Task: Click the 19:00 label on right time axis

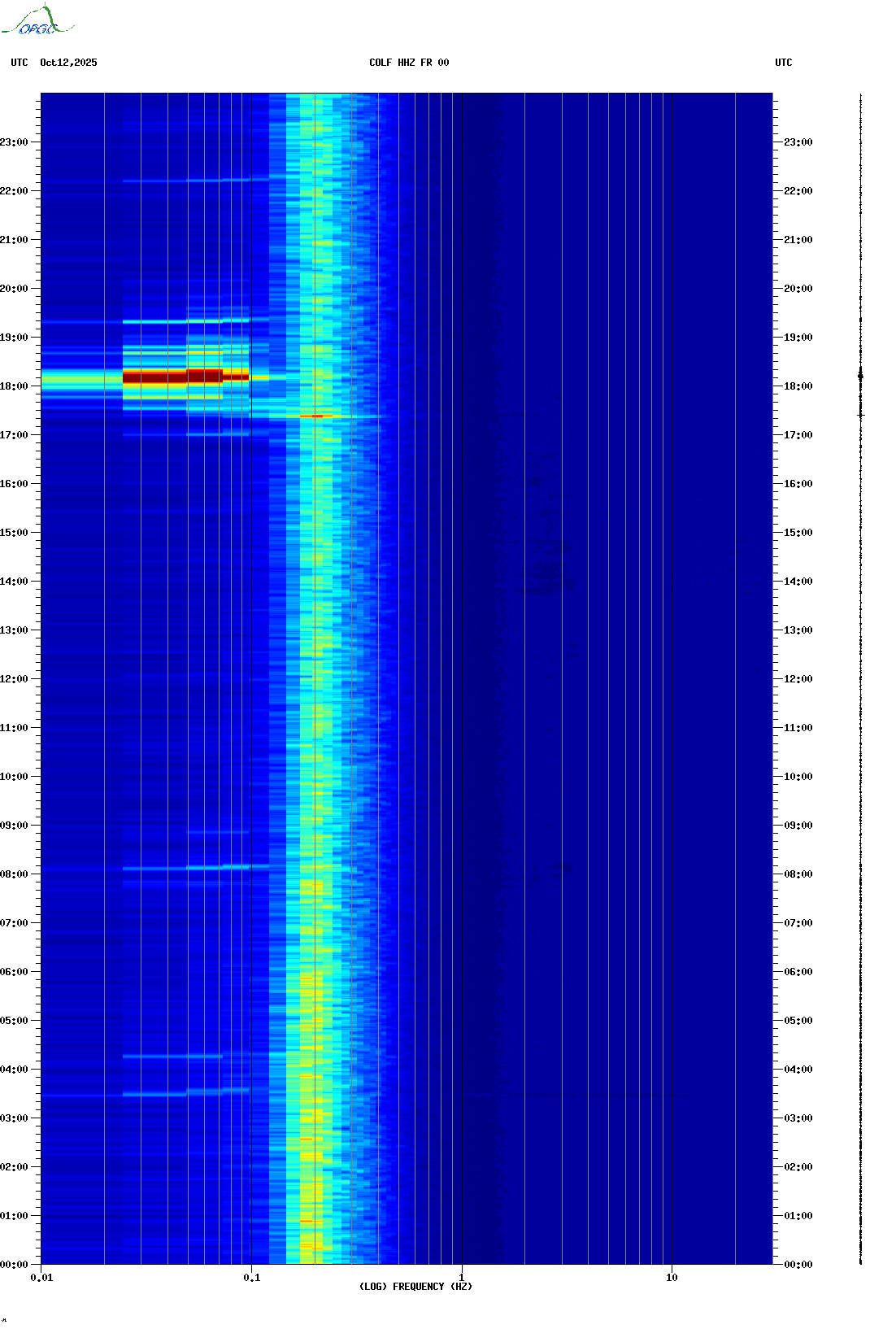Action: coord(798,338)
